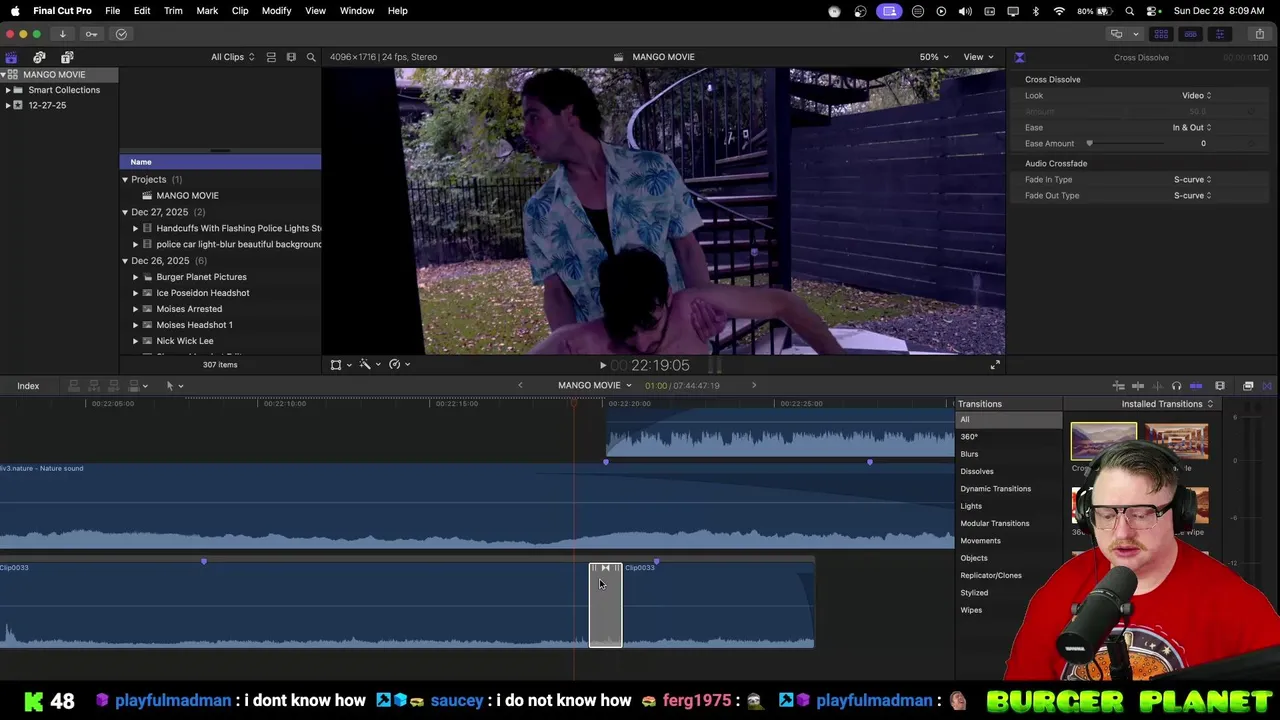This screenshot has height=720, width=1280.
Task: Toggle the Transitions browser icon
Action: coord(1267,386)
